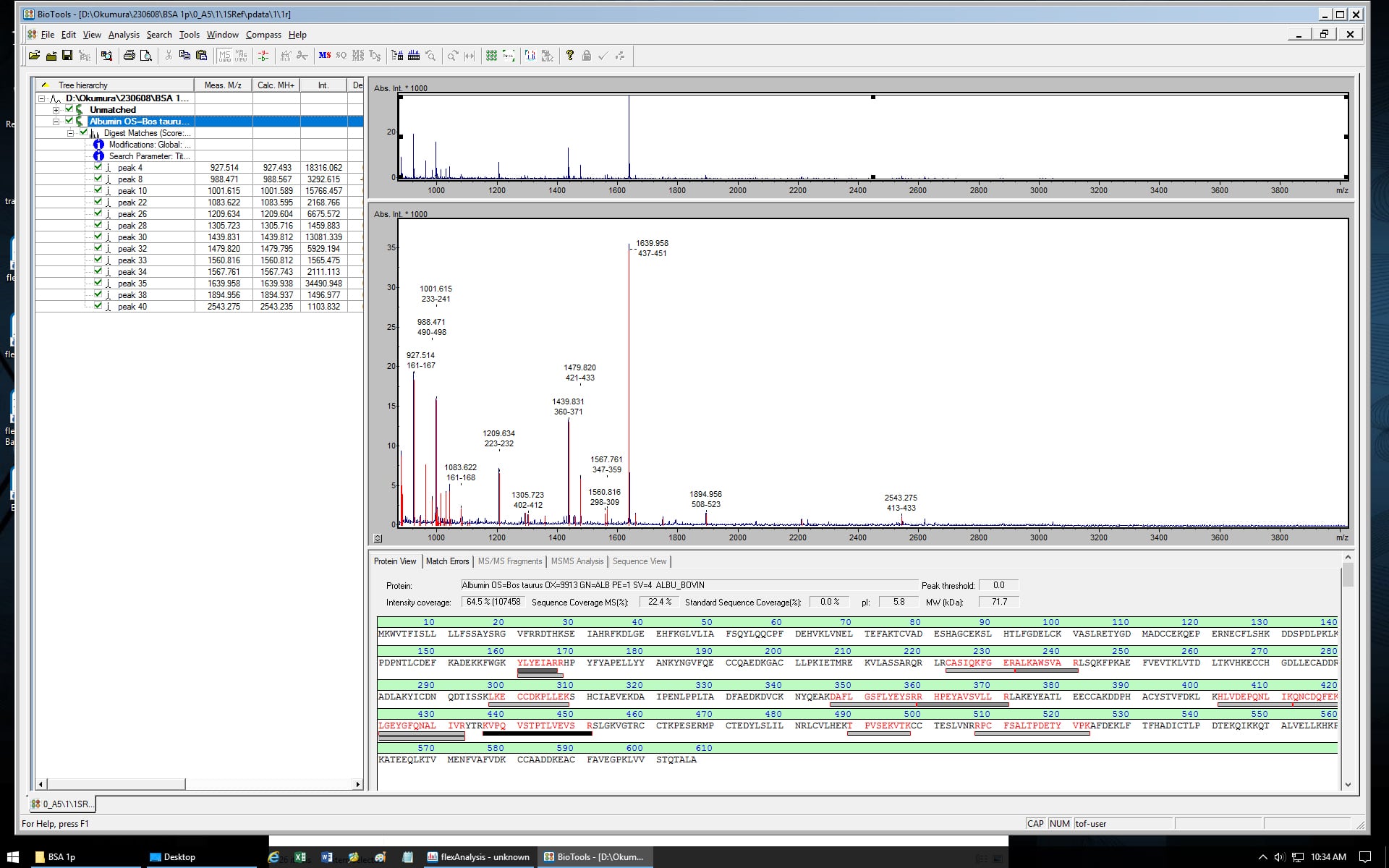The image size is (1389, 868).
Task: Click the Peak threshold input field
Action: coord(998,585)
